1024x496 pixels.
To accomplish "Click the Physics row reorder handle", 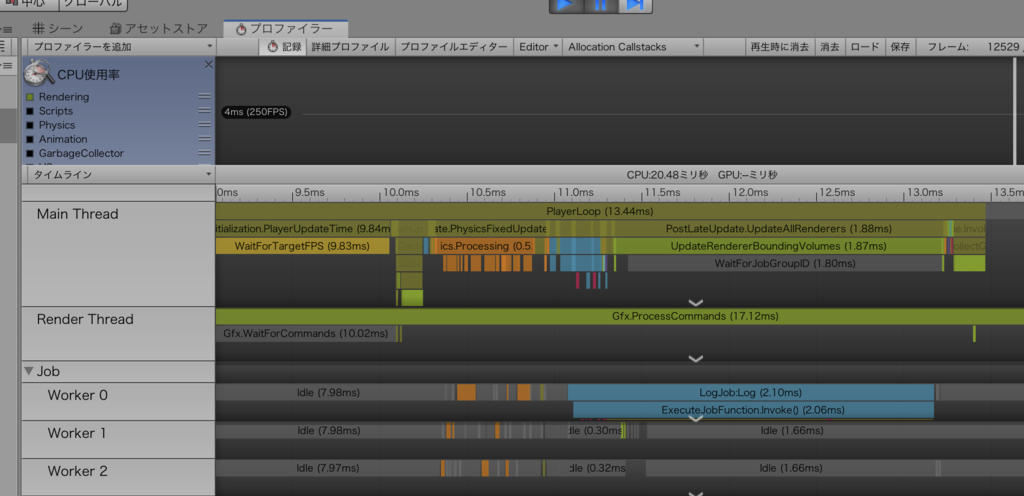I will pos(204,125).
